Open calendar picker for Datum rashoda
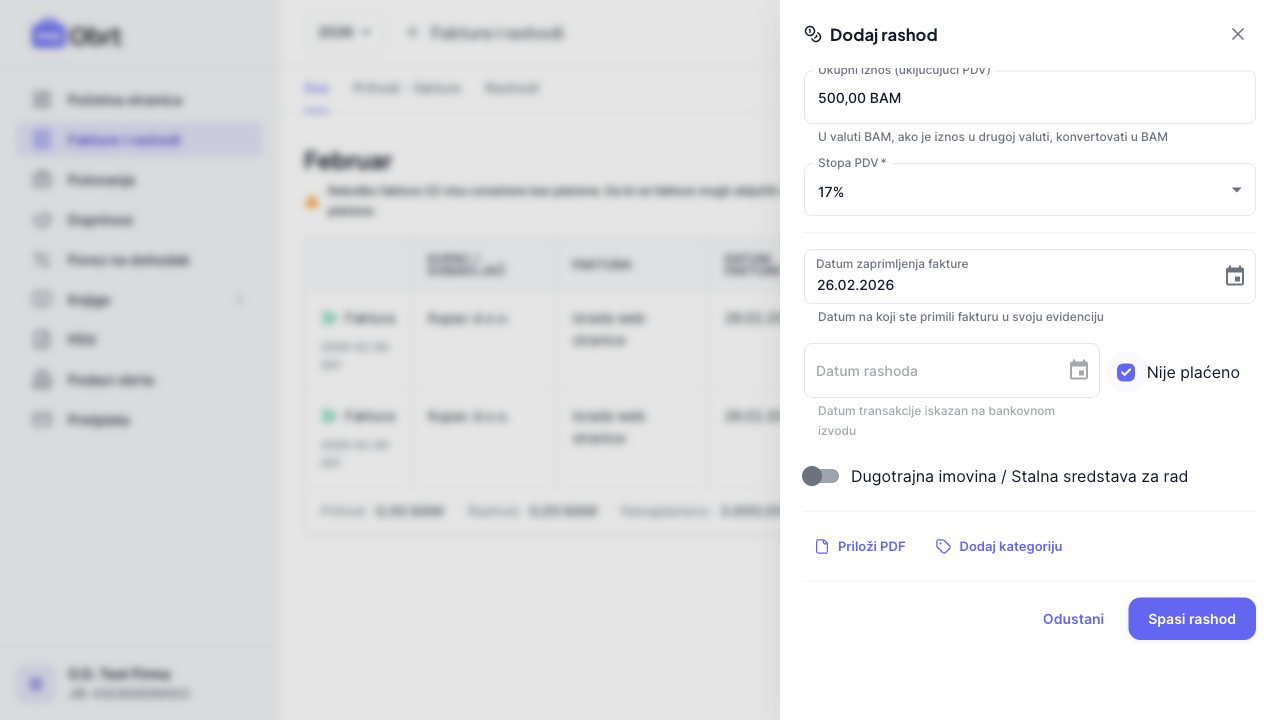Image resolution: width=1280 pixels, height=720 pixels. point(1079,370)
